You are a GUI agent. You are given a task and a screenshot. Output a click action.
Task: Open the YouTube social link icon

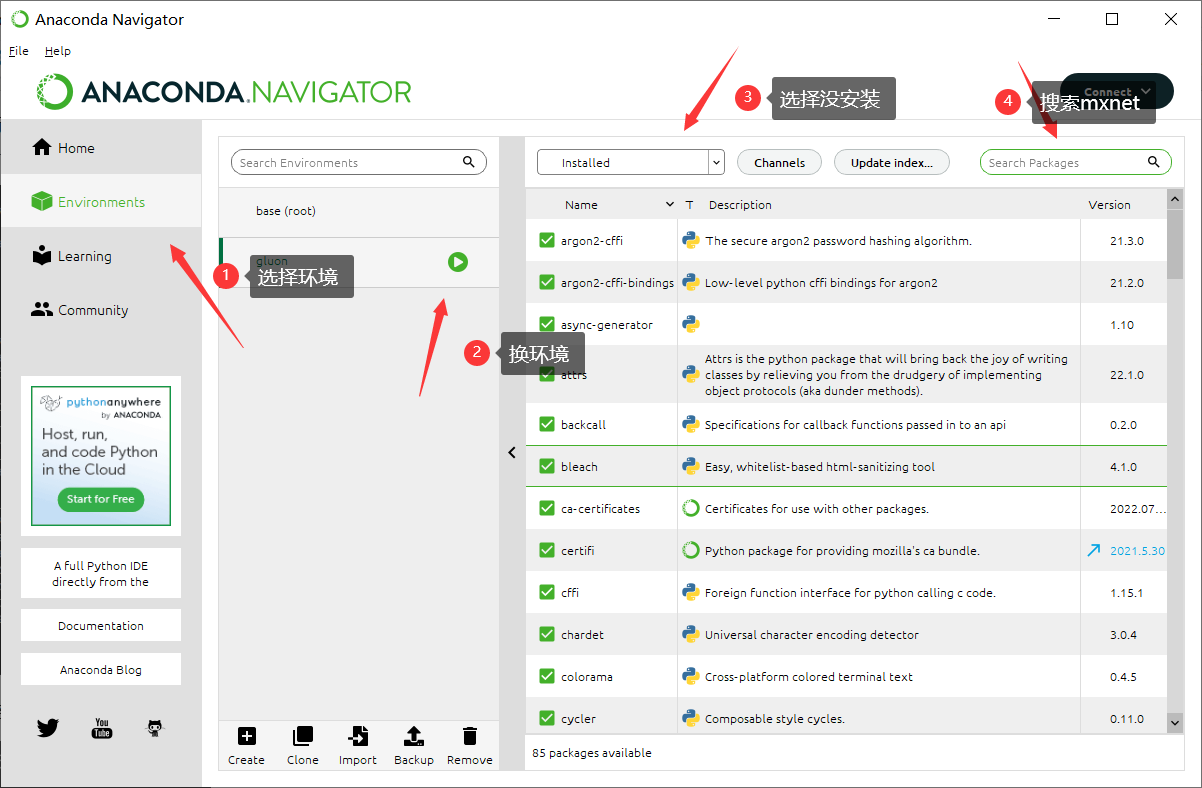[102, 728]
